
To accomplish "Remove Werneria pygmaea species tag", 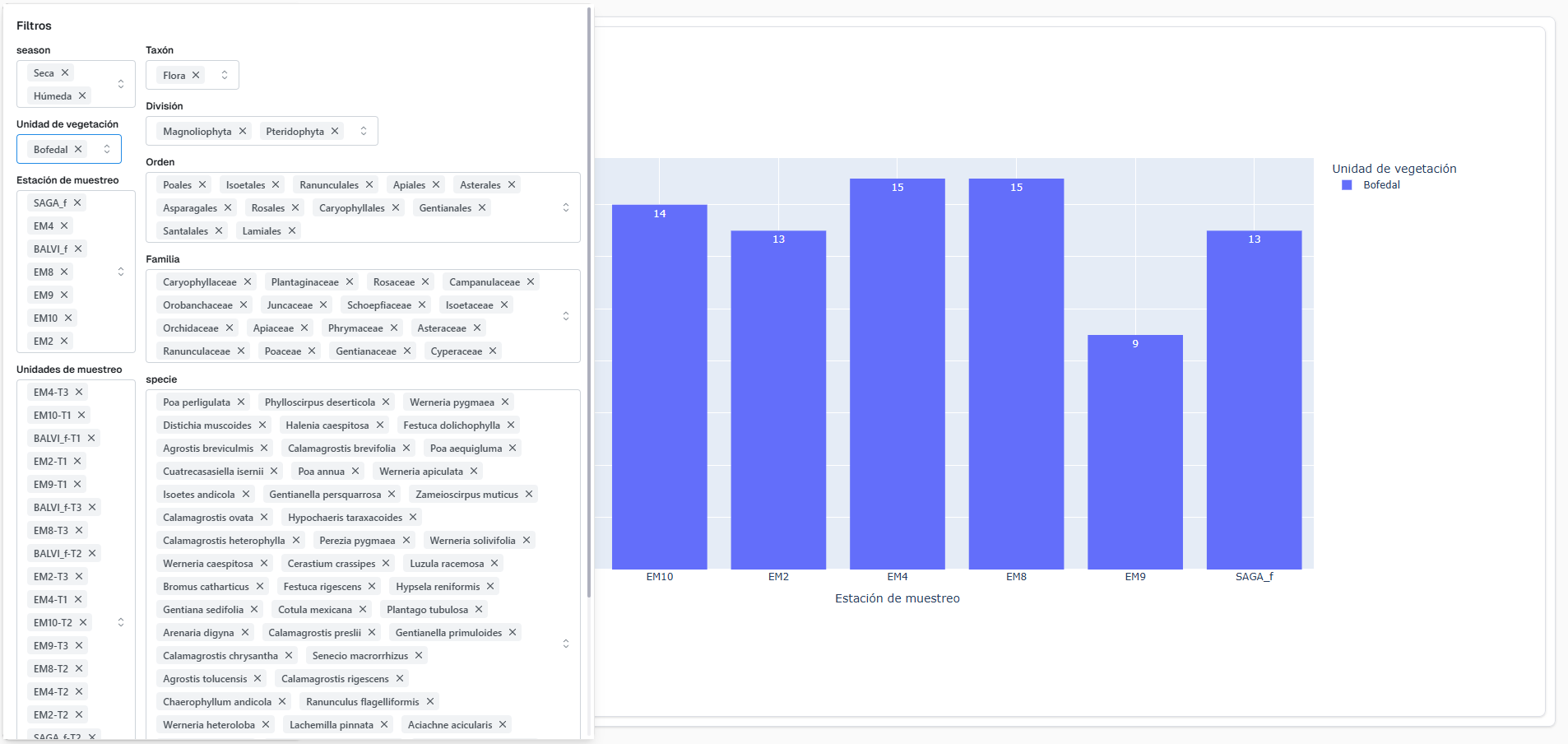I will tap(505, 402).
